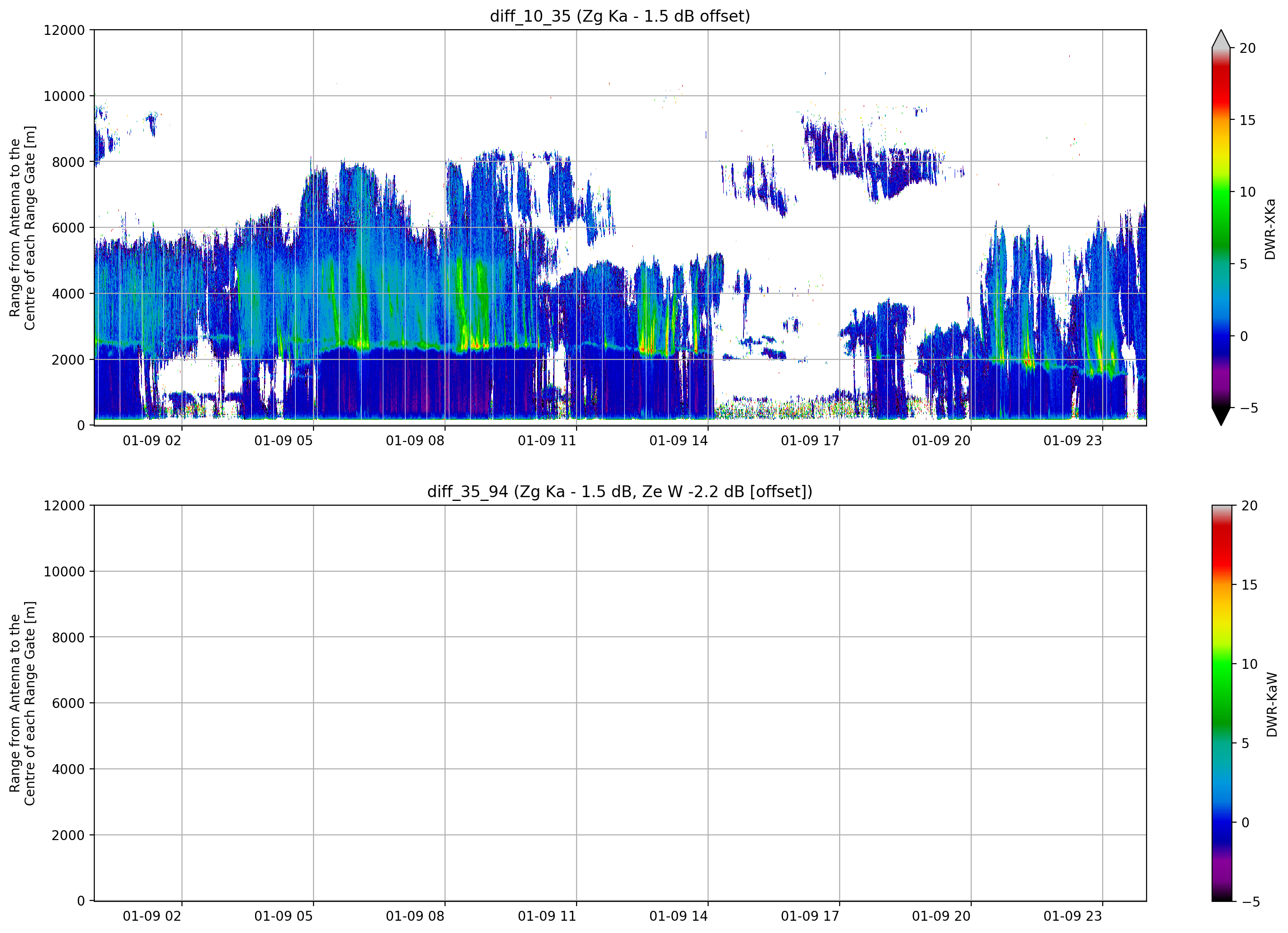Viewport: 1288px width, 933px height.
Task: Click the DWR-KaW colorbar label
Action: tap(1271, 705)
